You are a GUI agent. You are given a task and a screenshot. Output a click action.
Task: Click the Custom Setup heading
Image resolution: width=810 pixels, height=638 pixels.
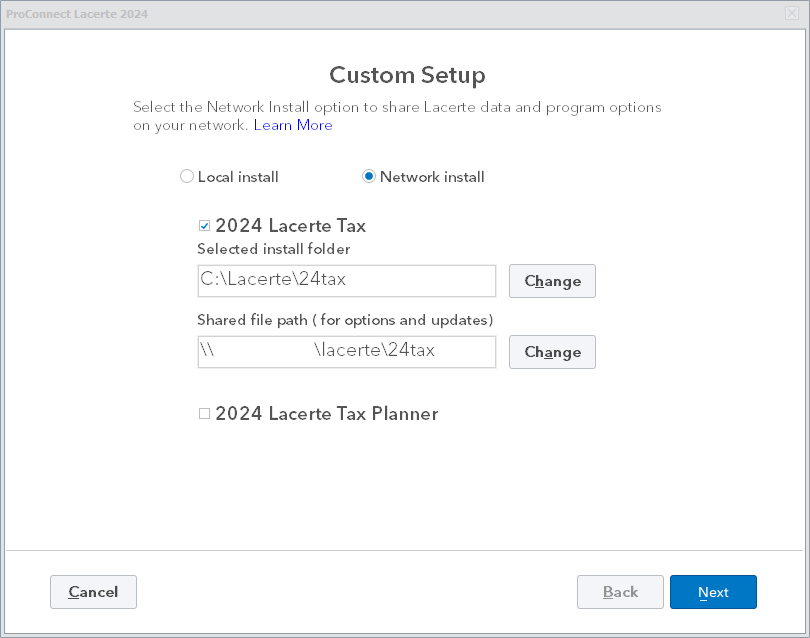[407, 75]
